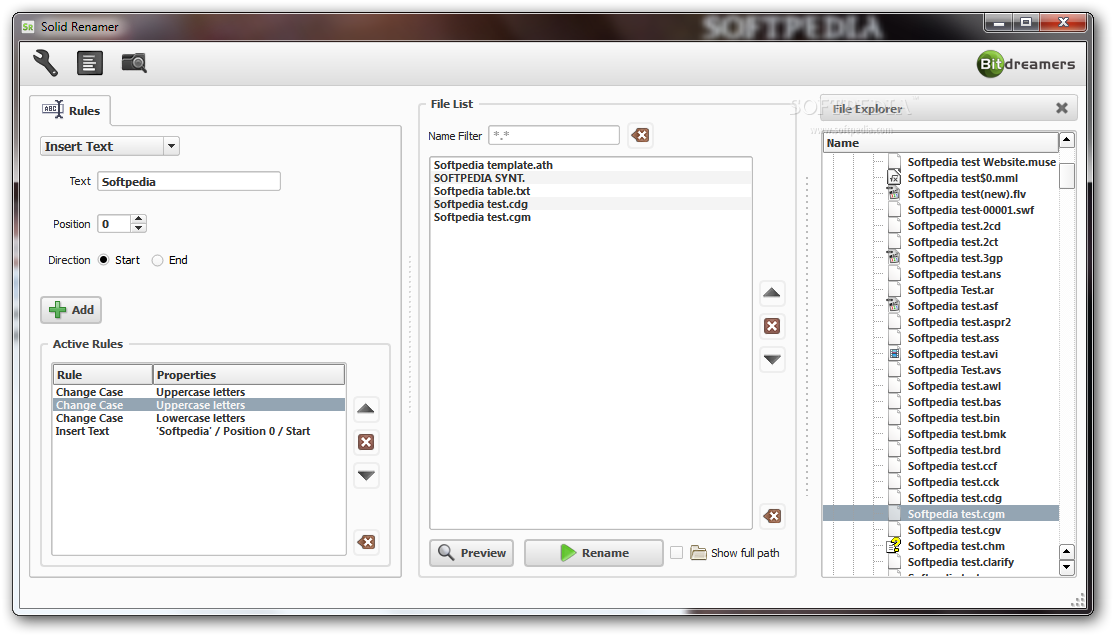Viewport: 1114px width, 636px height.
Task: Click icon of Softpedia test.avi file
Action: [x=894, y=354]
